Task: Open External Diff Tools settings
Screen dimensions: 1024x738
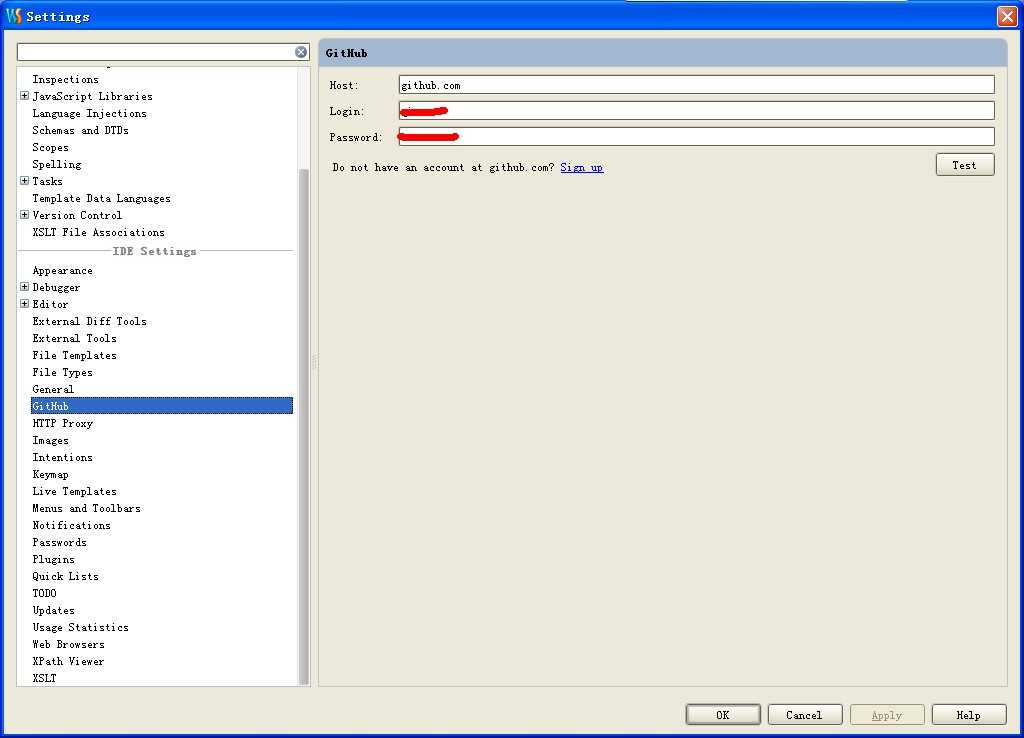Action: tap(89, 321)
